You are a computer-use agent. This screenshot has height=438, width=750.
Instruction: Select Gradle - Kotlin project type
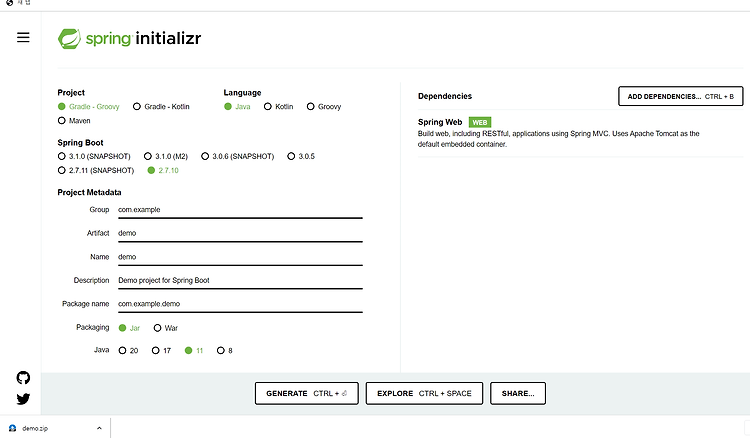(x=161, y=107)
